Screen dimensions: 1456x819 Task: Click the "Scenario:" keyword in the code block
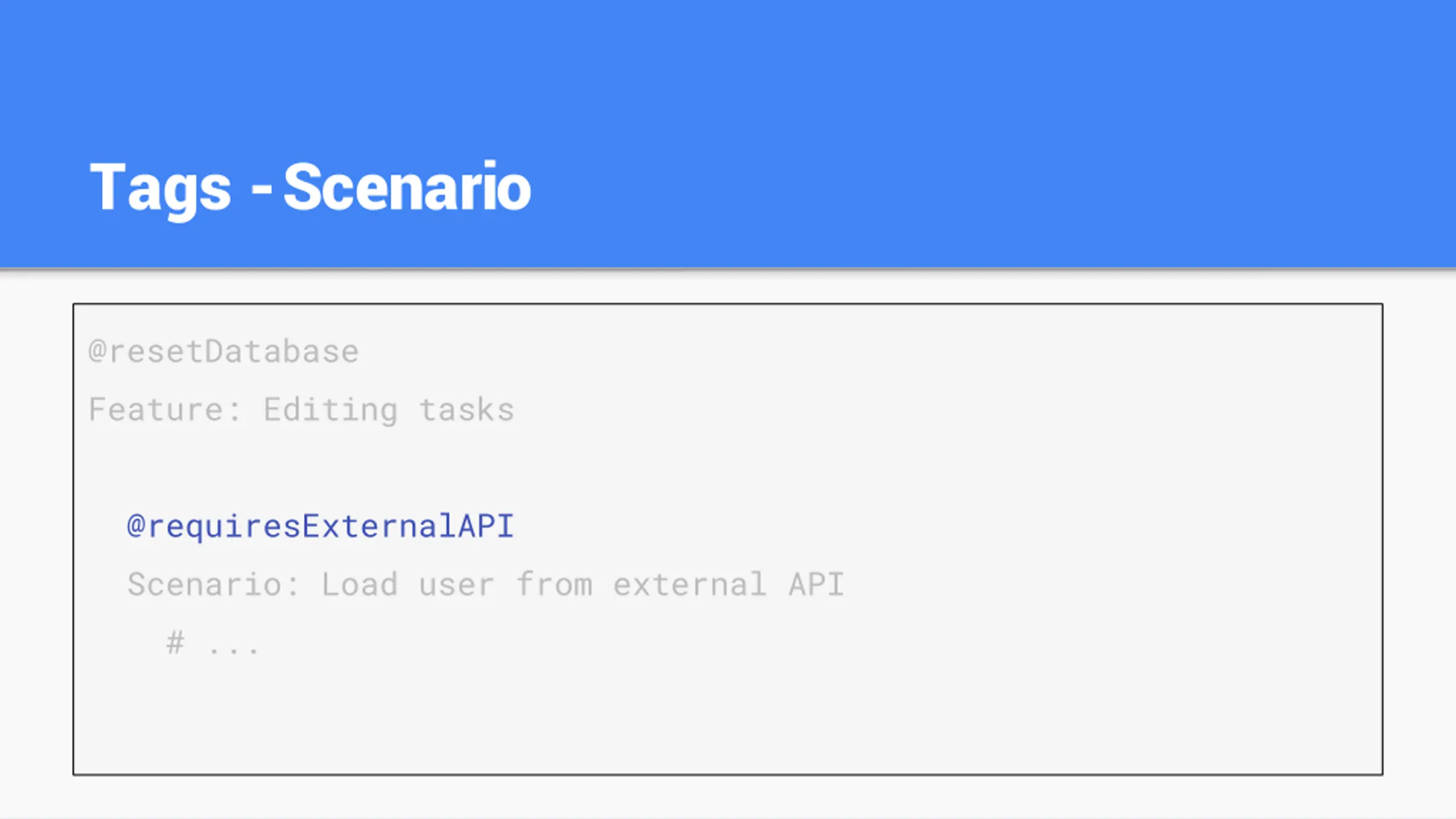(x=213, y=584)
